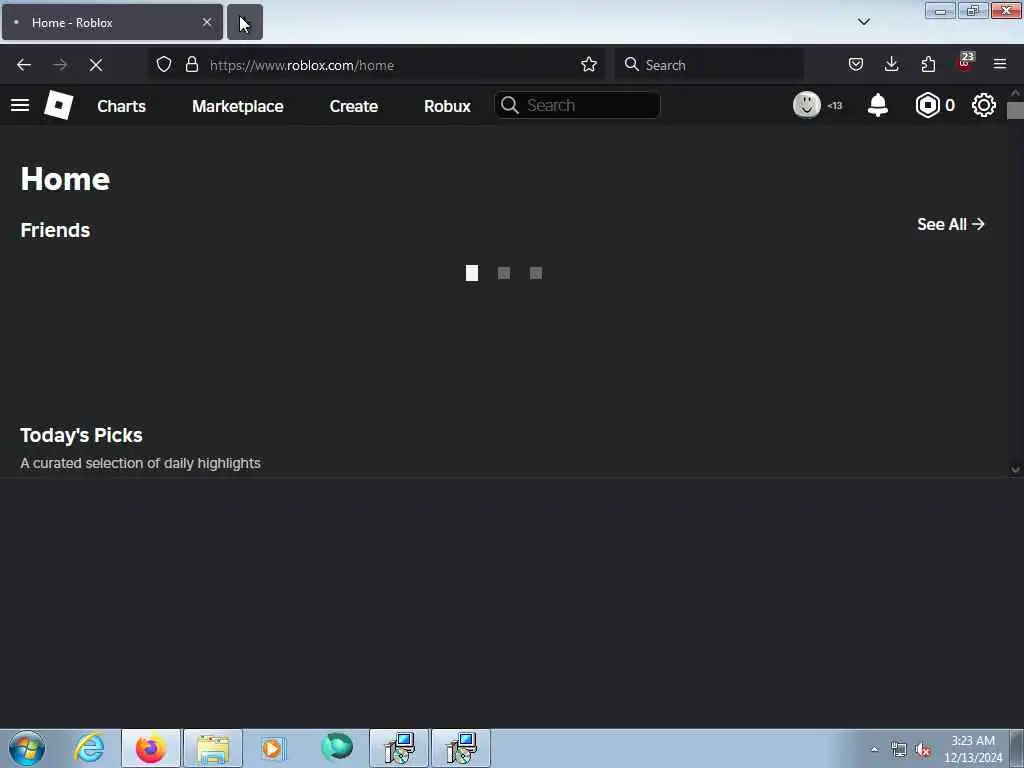Click the page scrollbar down arrow

pos(1015,470)
